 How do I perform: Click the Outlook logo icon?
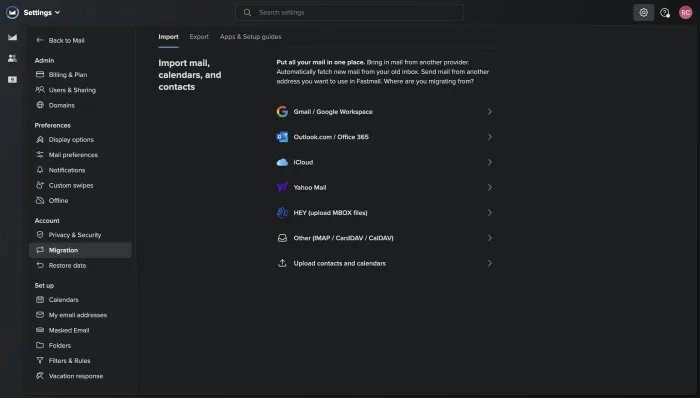tap(282, 137)
